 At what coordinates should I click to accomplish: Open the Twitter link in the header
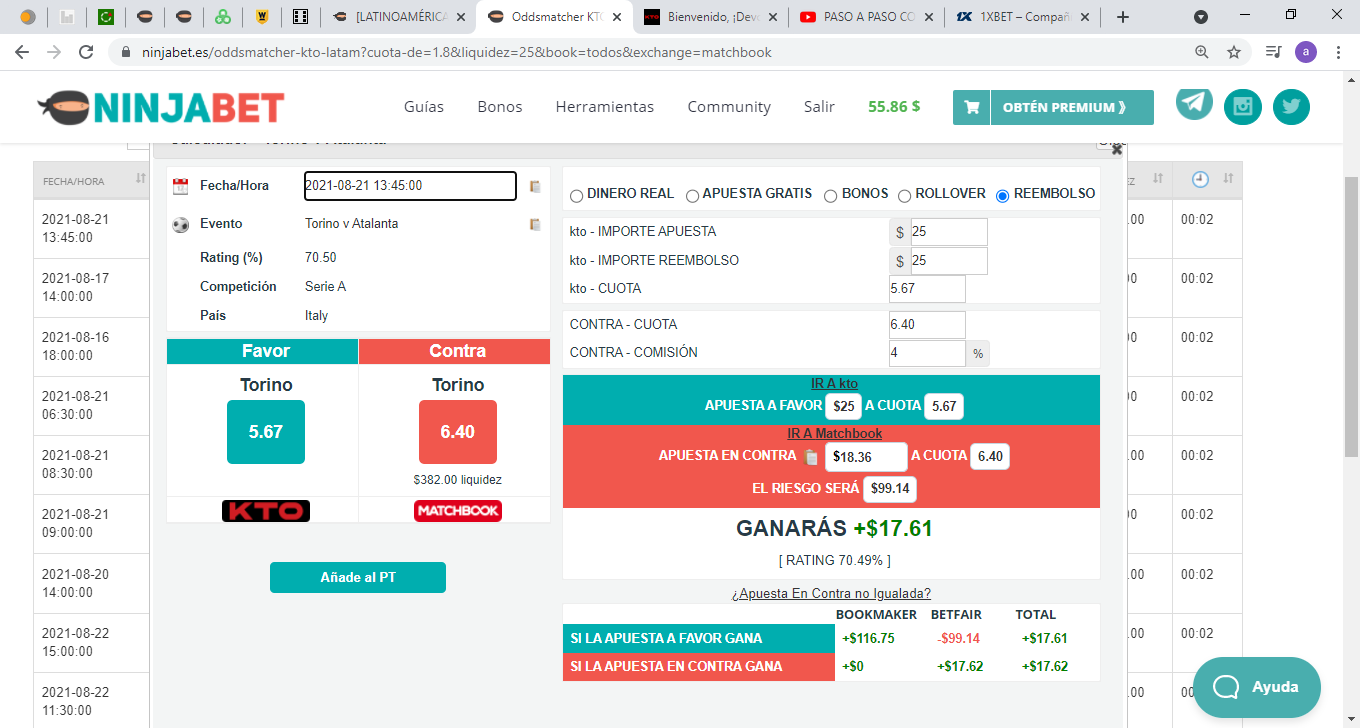[1291, 107]
